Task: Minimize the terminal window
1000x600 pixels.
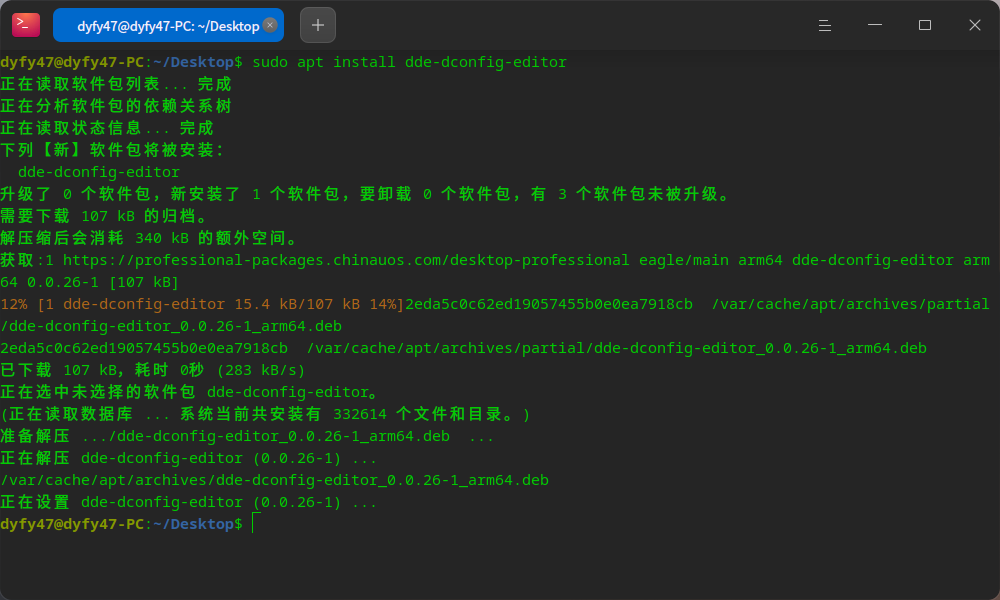Action: click(x=875, y=25)
